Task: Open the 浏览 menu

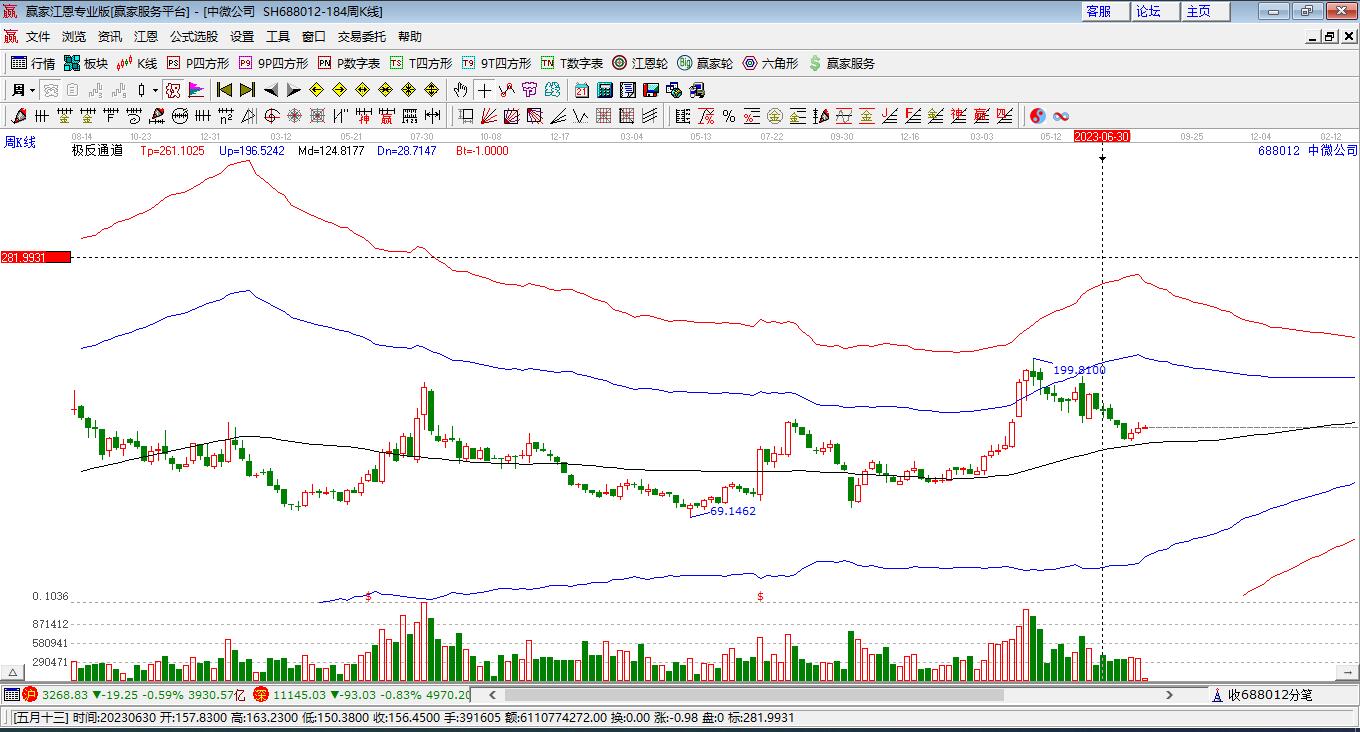Action: (74, 37)
